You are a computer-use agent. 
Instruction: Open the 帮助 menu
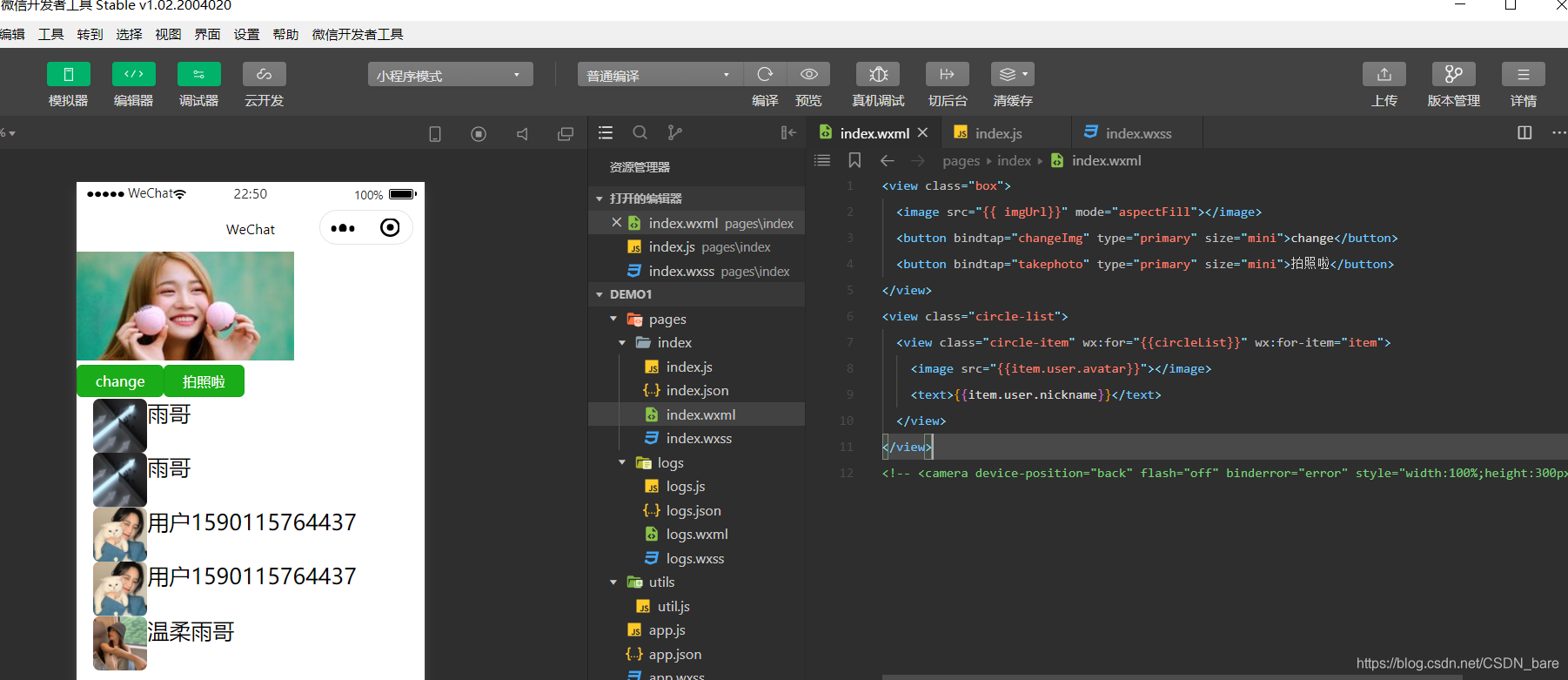285,35
